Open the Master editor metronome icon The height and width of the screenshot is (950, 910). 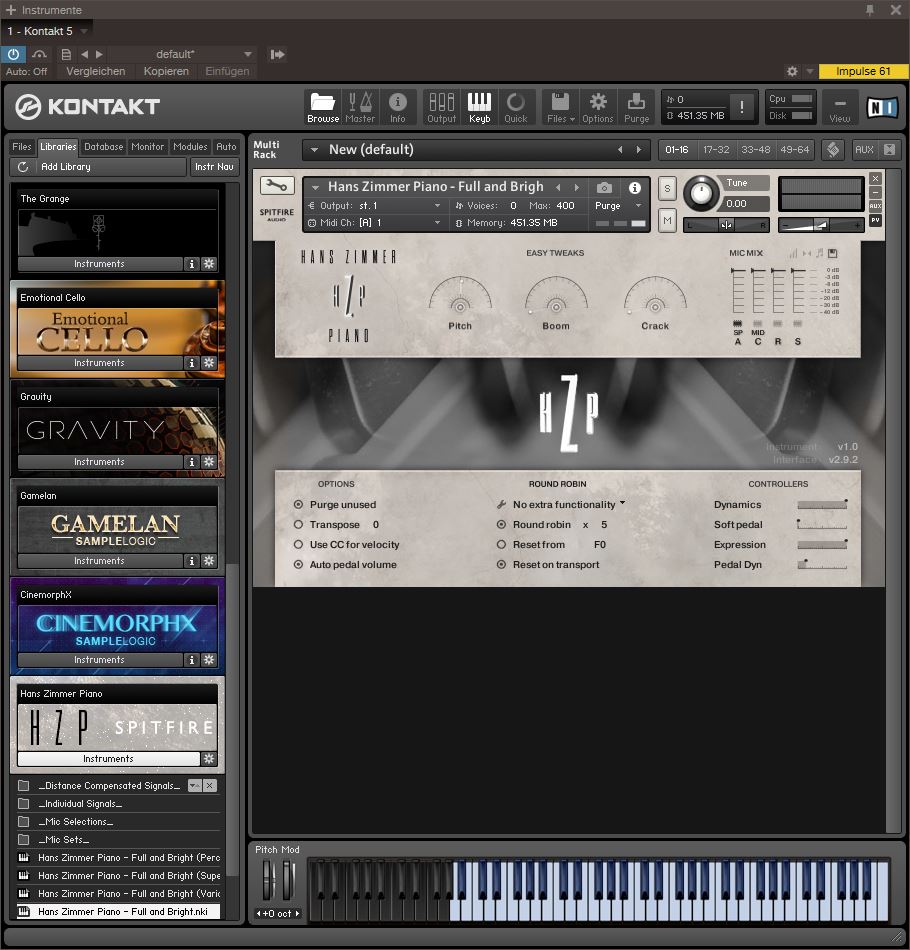click(360, 107)
